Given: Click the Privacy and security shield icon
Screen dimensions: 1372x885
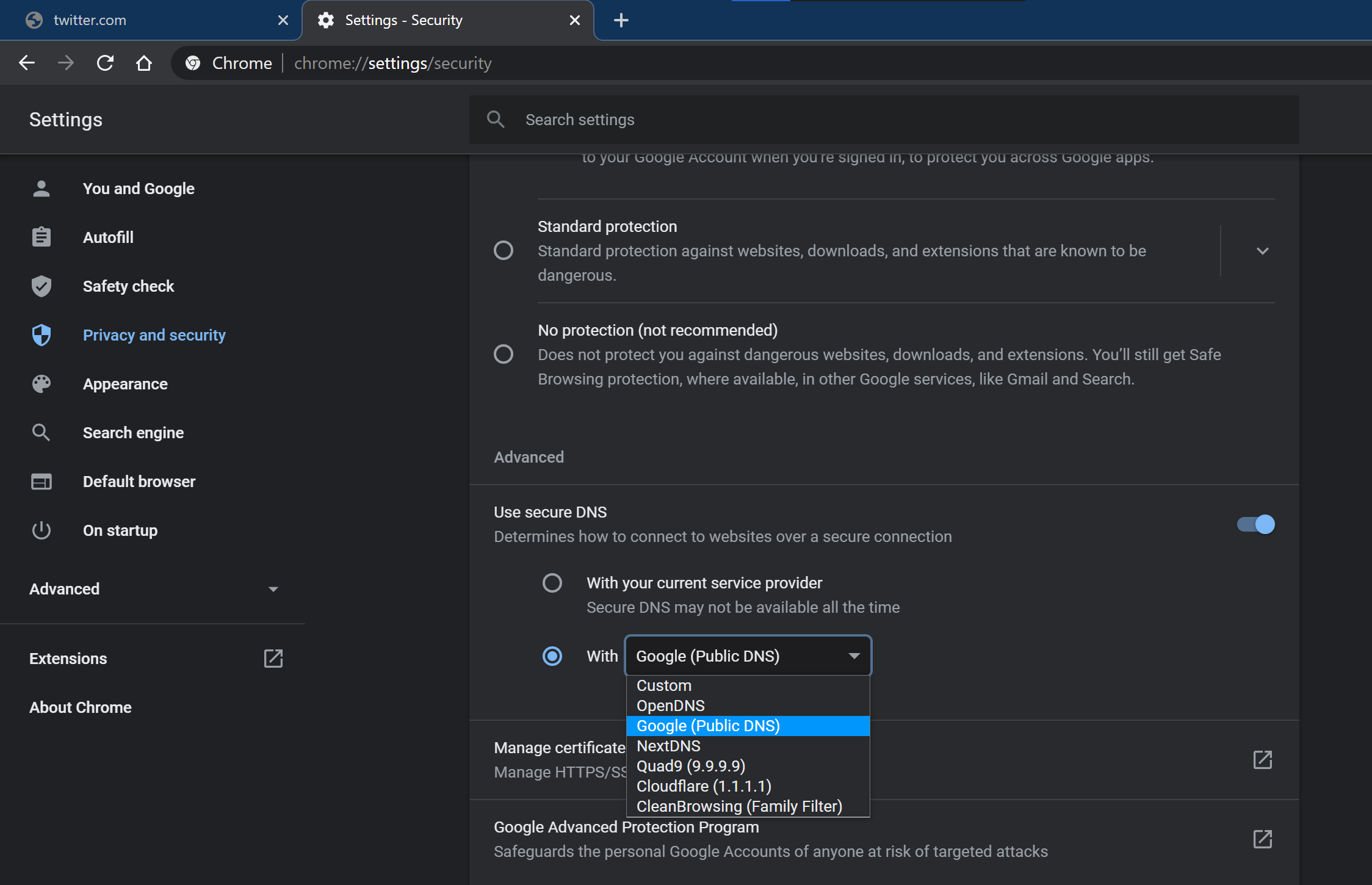Looking at the screenshot, I should pyautogui.click(x=42, y=335).
